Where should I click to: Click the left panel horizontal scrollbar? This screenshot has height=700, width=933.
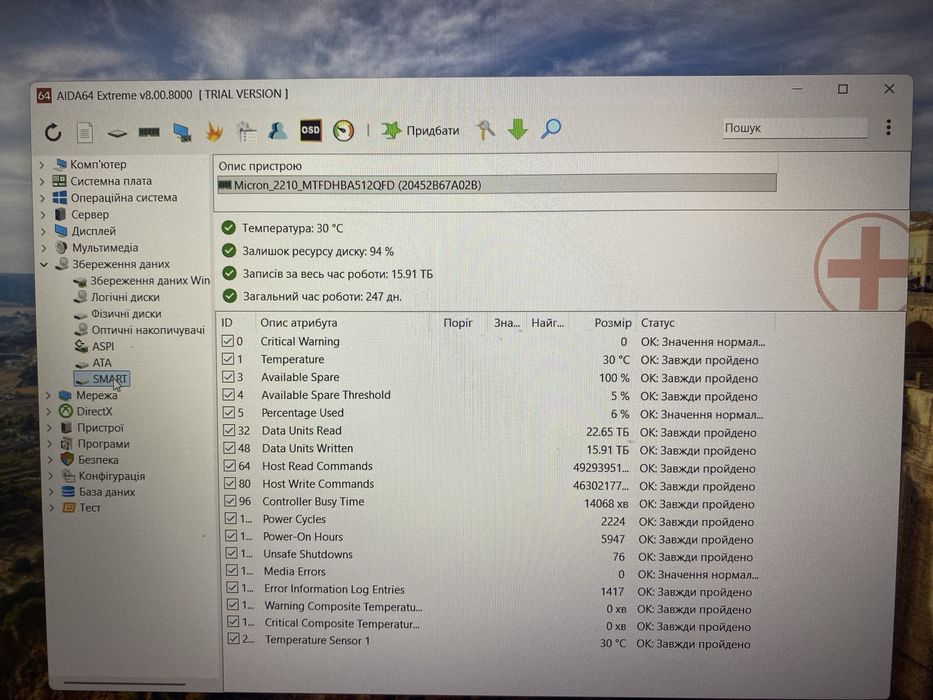pyautogui.click(x=125, y=683)
